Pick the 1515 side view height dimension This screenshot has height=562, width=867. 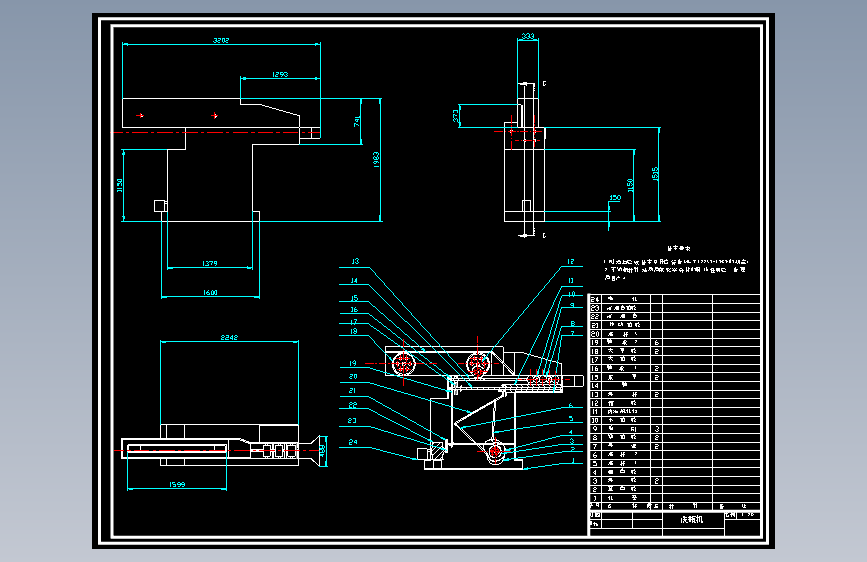tap(655, 174)
